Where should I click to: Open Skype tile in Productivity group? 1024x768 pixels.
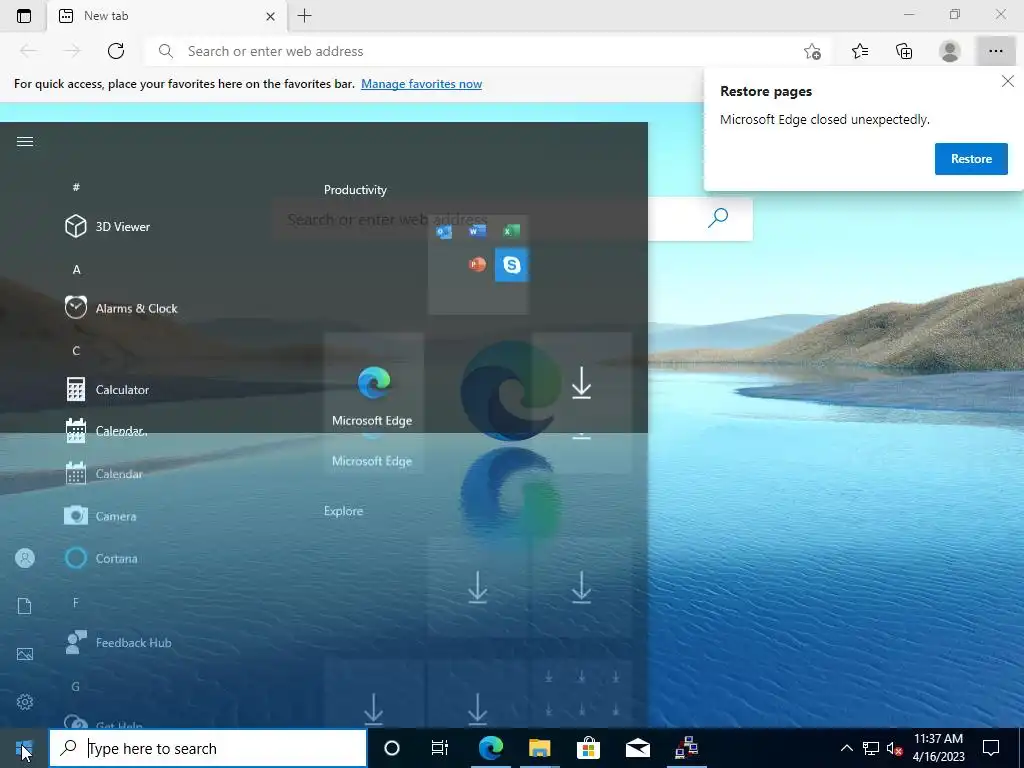[511, 264]
